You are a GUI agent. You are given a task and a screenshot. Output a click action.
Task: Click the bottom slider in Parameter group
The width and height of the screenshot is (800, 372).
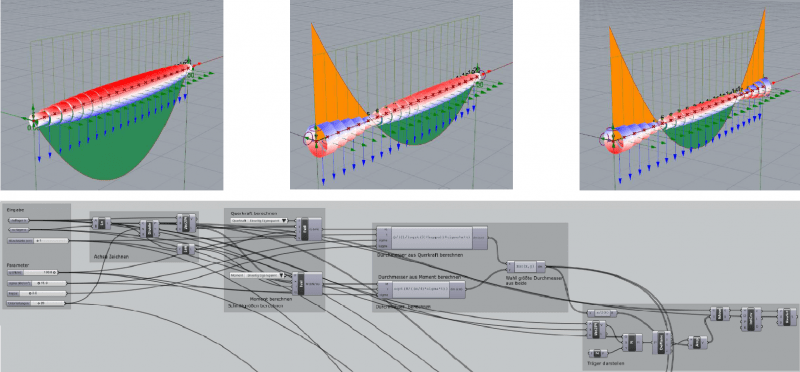pos(37,304)
